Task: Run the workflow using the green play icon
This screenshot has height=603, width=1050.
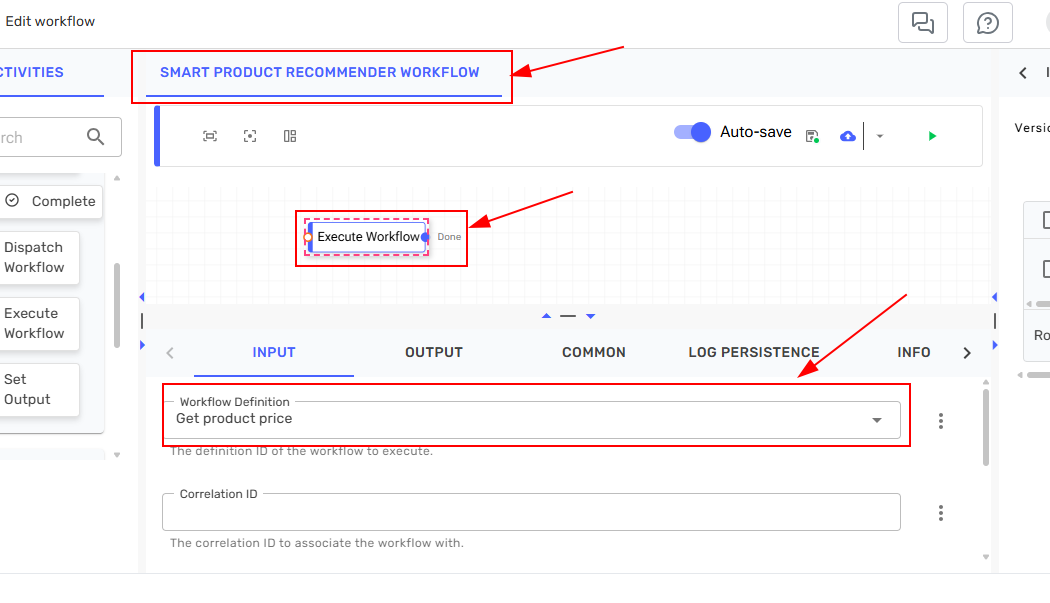Action: click(932, 135)
